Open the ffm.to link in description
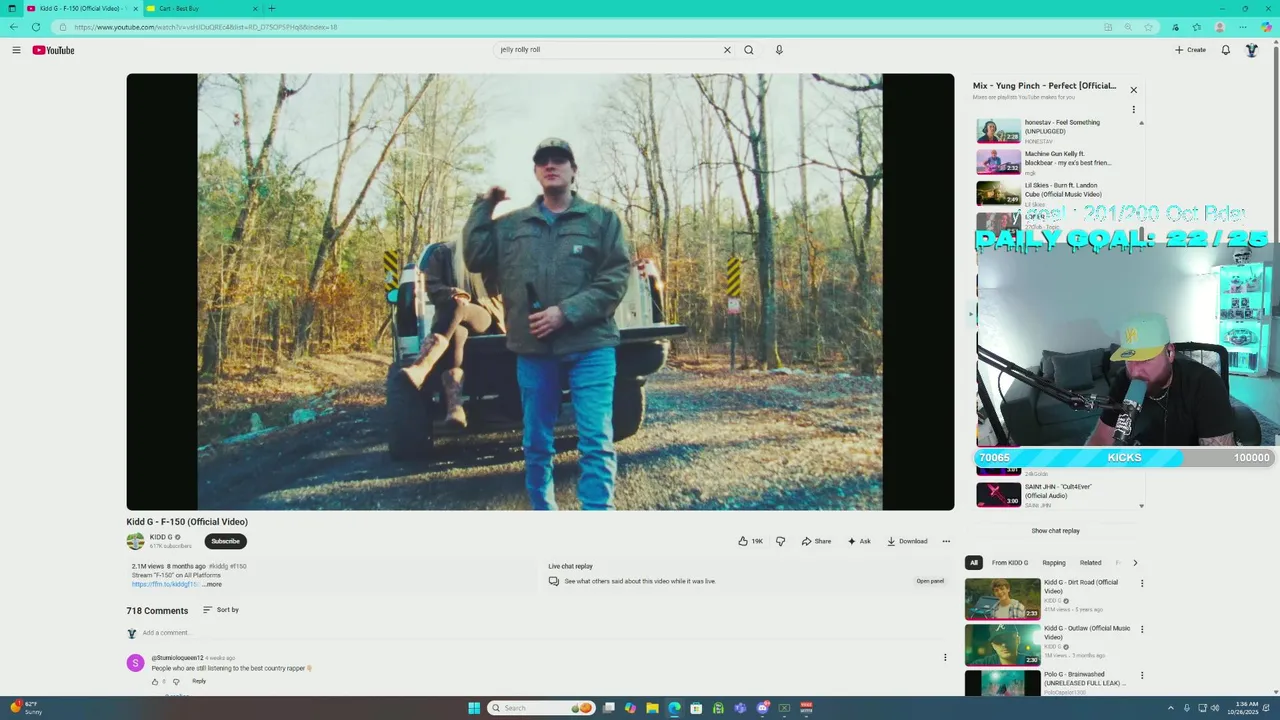 [165, 584]
